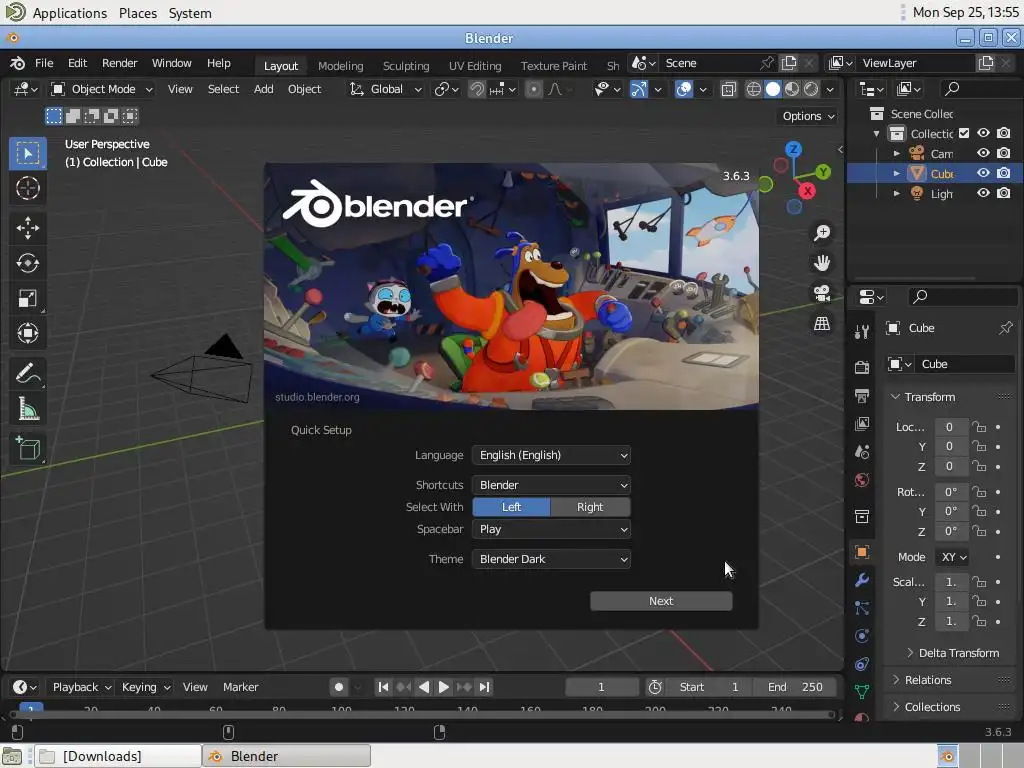
Task: Open the Object Constraints properties tab
Action: [861, 664]
